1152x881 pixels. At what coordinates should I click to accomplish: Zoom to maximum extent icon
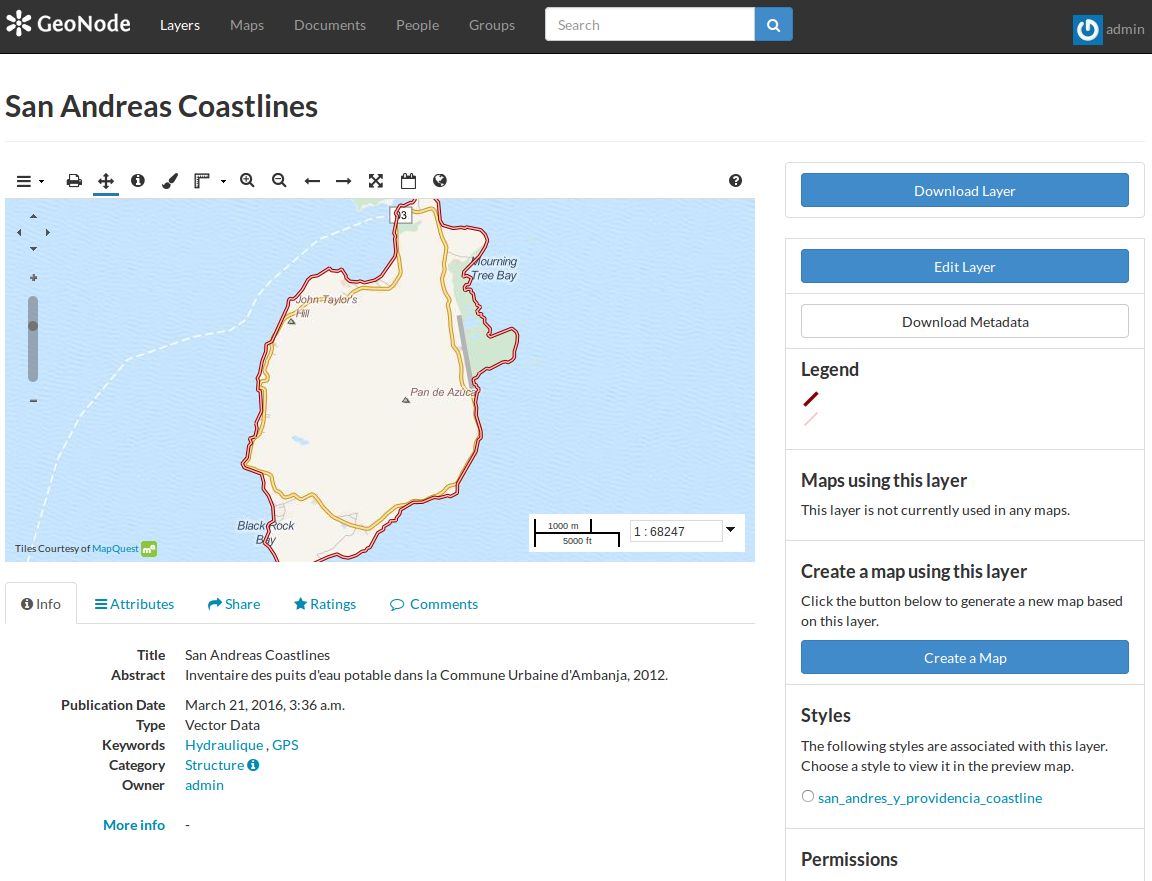[x=375, y=181]
